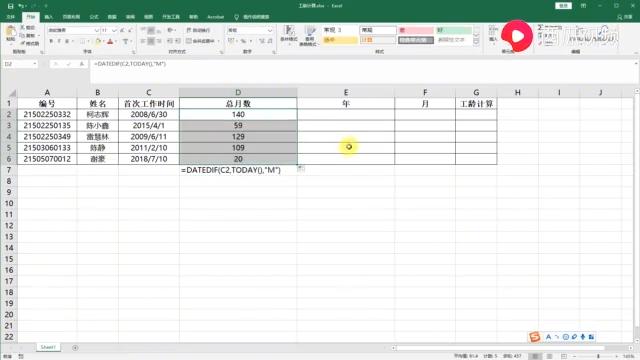This screenshot has width=640, height=360.
Task: Click the red circular play button overlay
Action: [x=517, y=36]
